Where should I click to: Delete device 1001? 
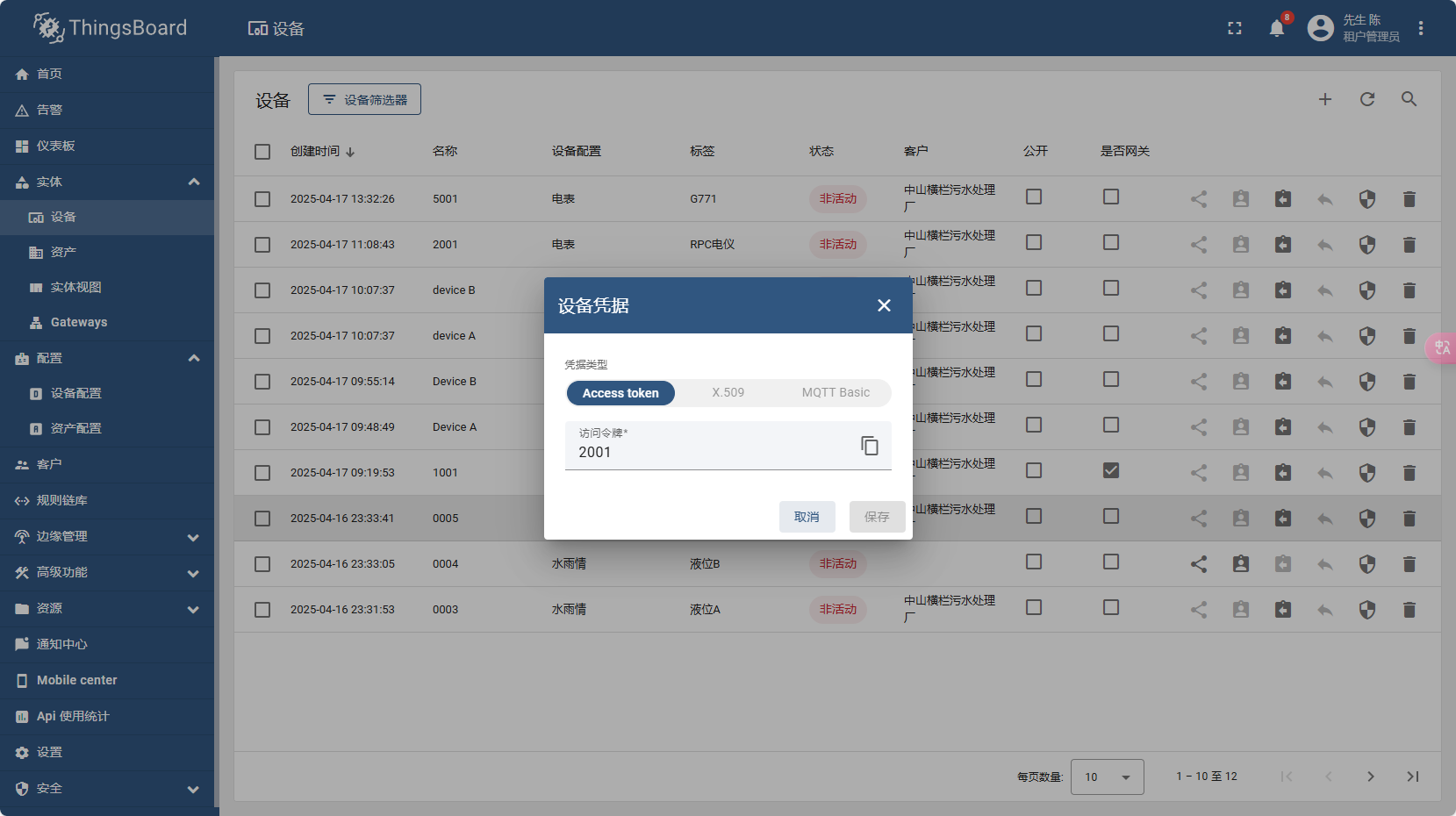(x=1409, y=473)
